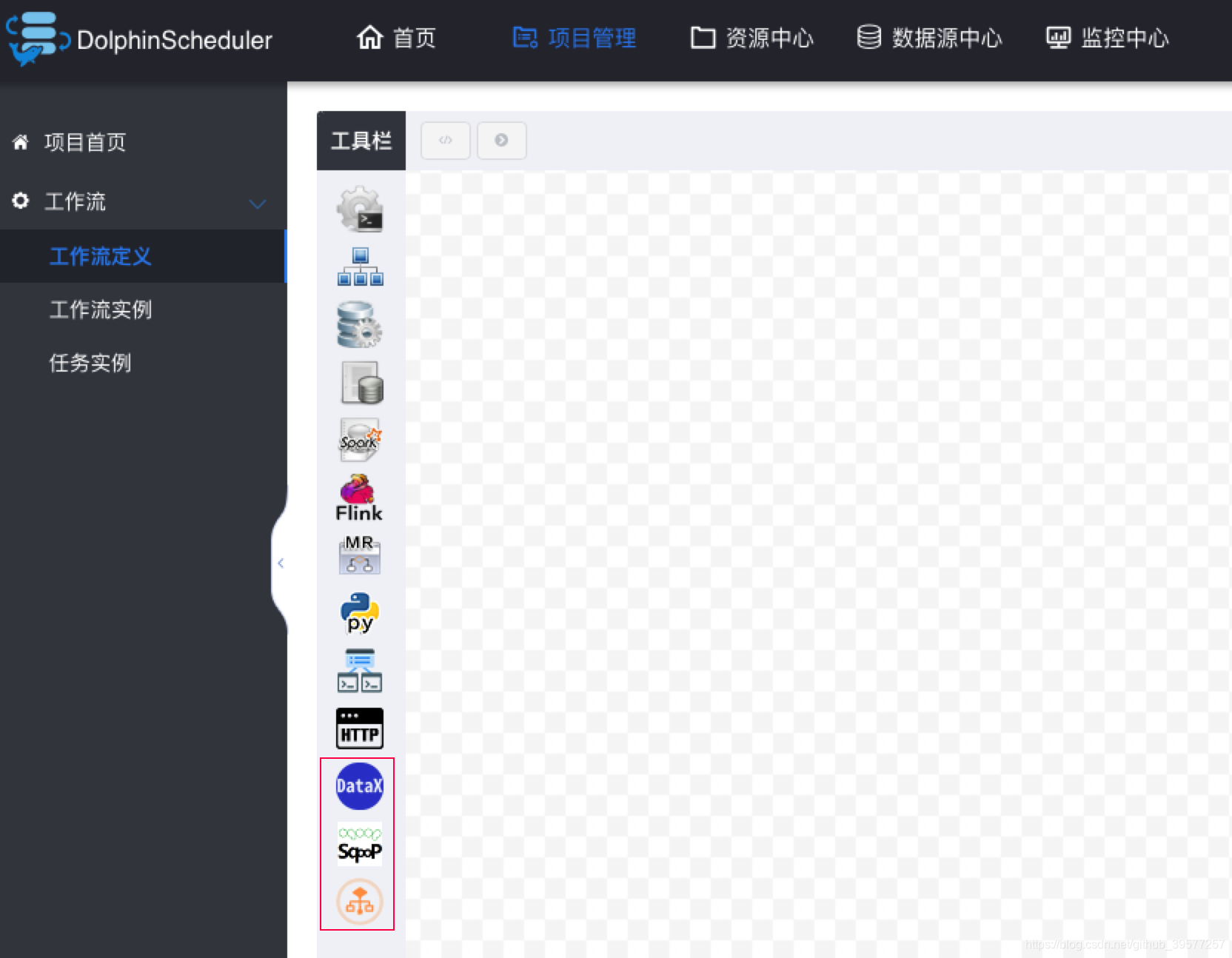Open the 资源中心 navigation menu
1232x958 pixels.
click(751, 38)
